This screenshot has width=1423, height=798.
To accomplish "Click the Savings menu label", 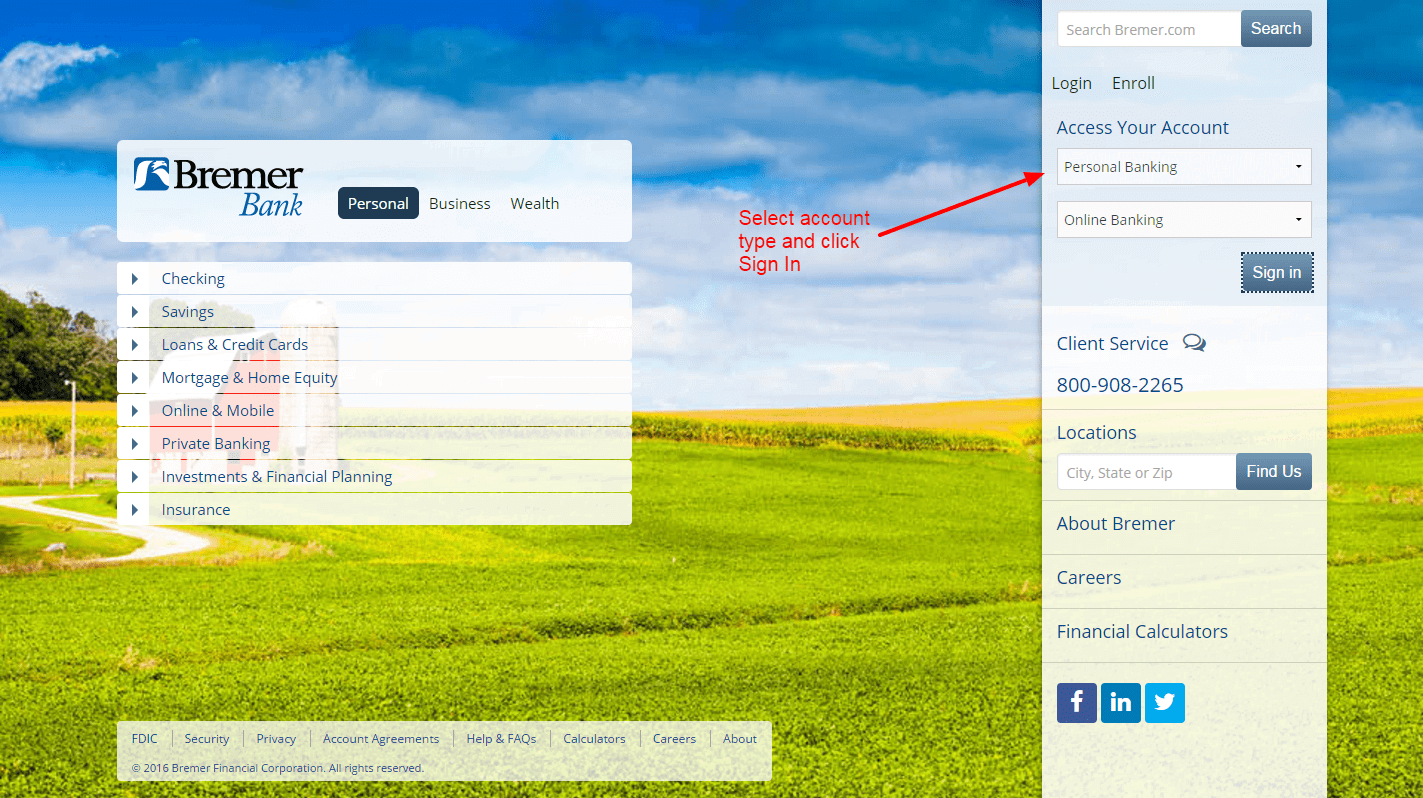I will [188, 312].
